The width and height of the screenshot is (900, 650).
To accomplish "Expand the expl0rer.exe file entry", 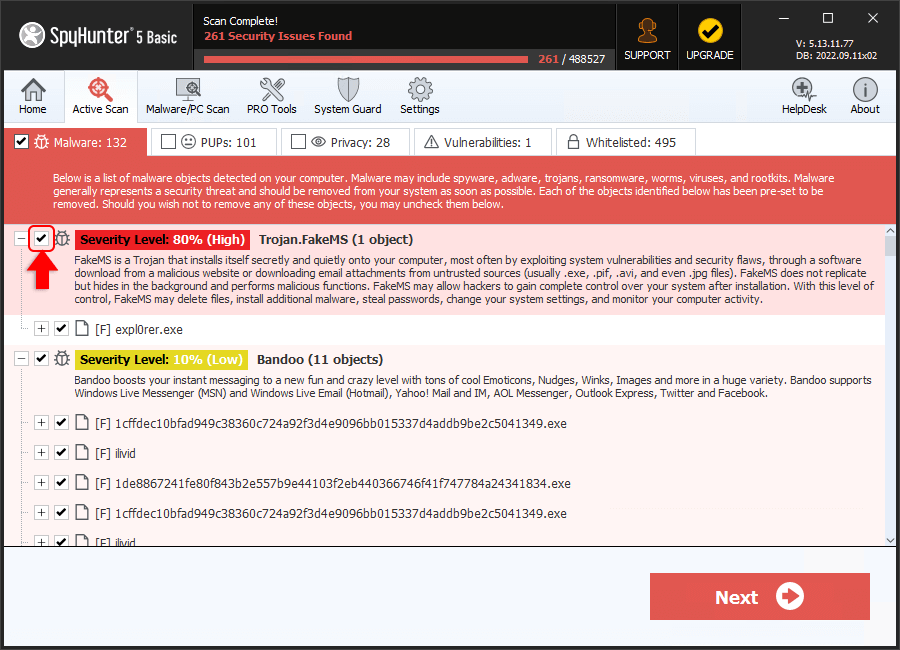I will point(41,329).
